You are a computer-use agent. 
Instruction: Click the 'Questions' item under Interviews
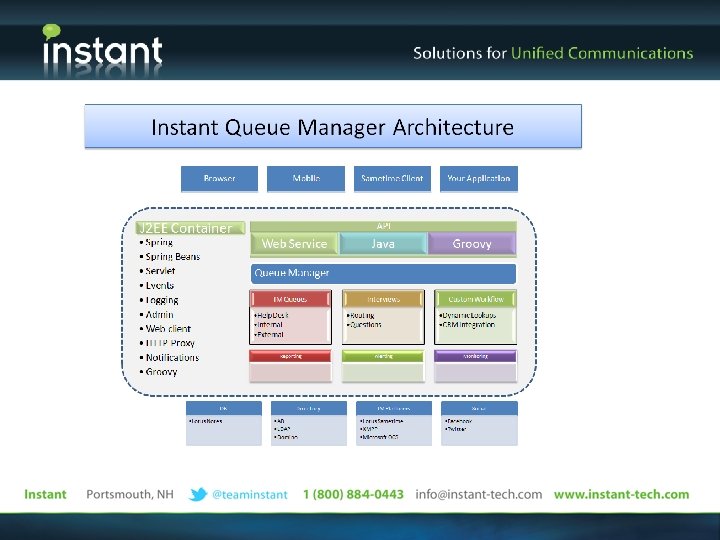coord(364,325)
